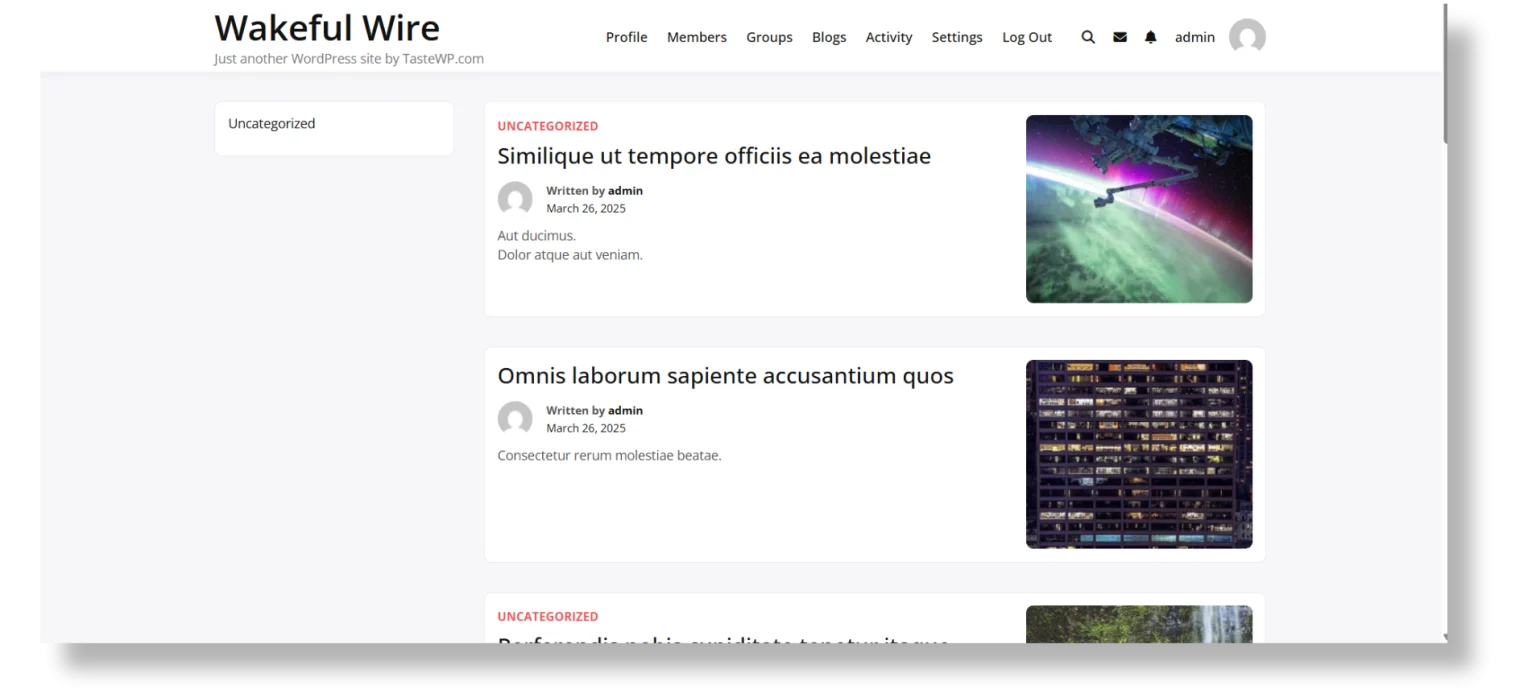
Task: Click the admin avatar in header
Action: [x=1247, y=37]
